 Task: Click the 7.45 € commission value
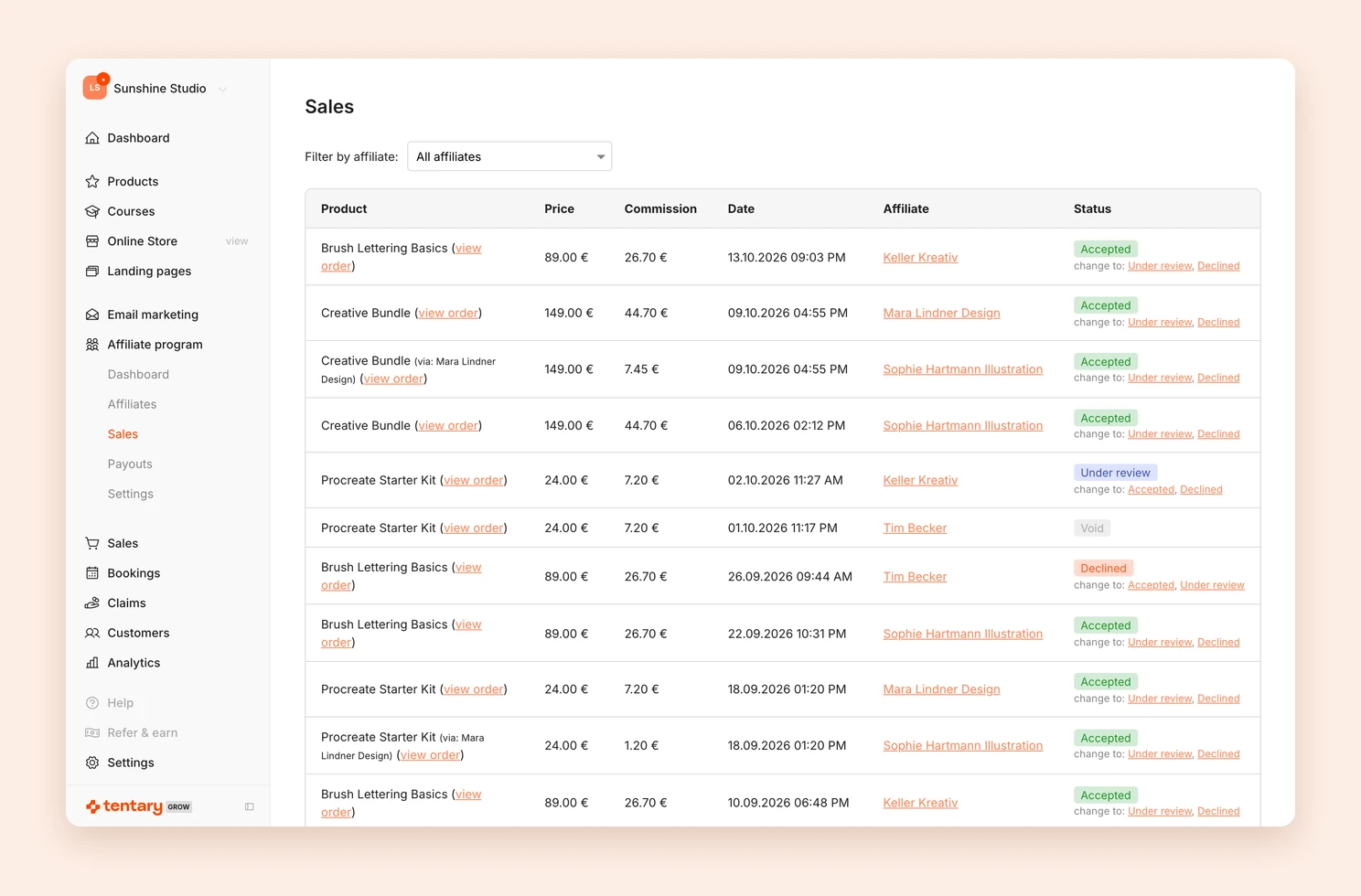pos(642,369)
